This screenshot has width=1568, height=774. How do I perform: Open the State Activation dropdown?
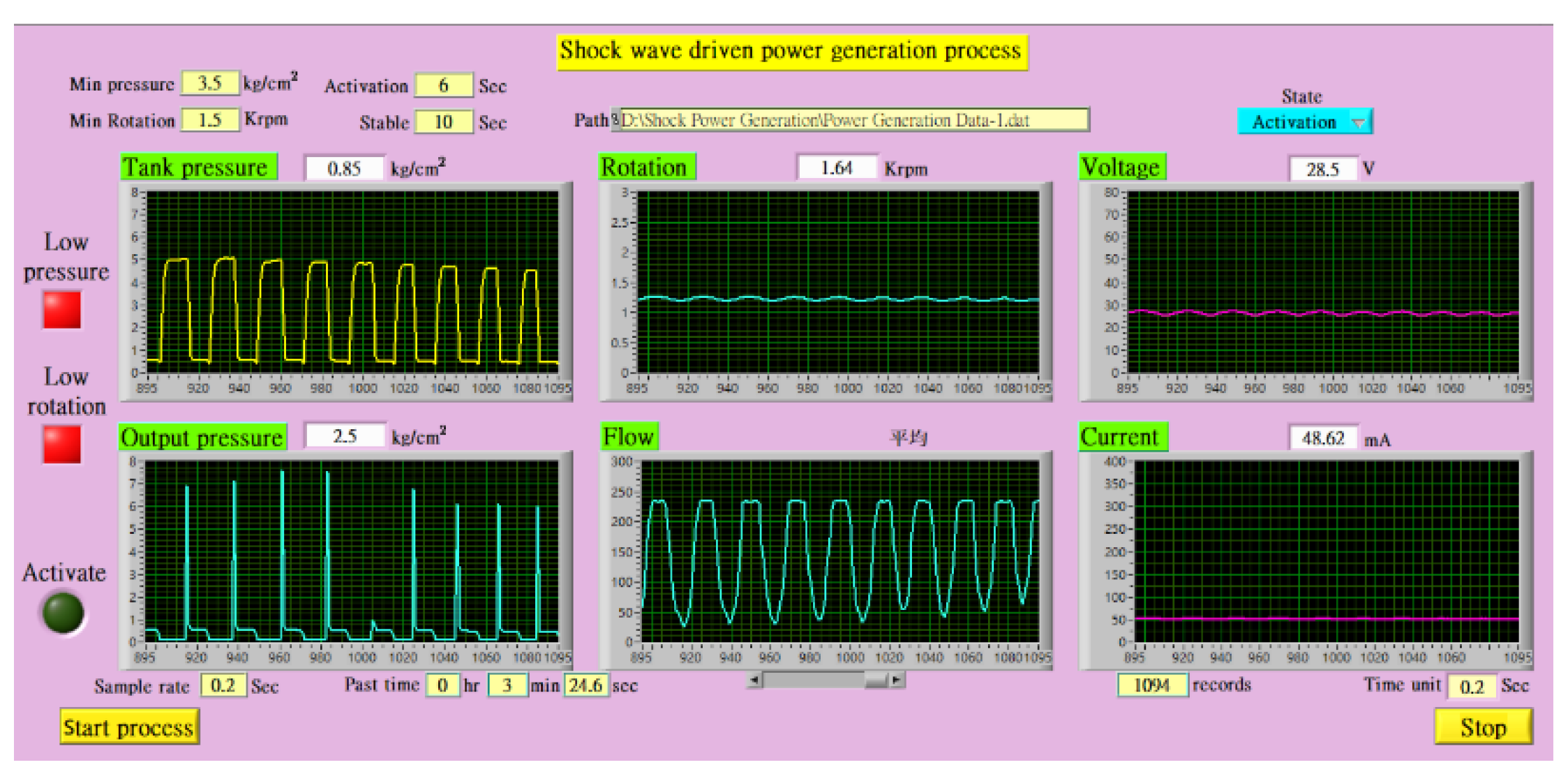1294,122
